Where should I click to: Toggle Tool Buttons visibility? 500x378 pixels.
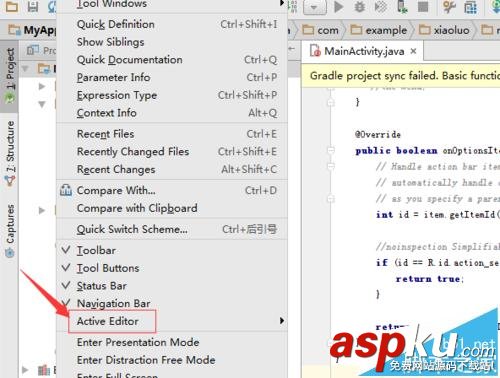pyautogui.click(x=172, y=268)
